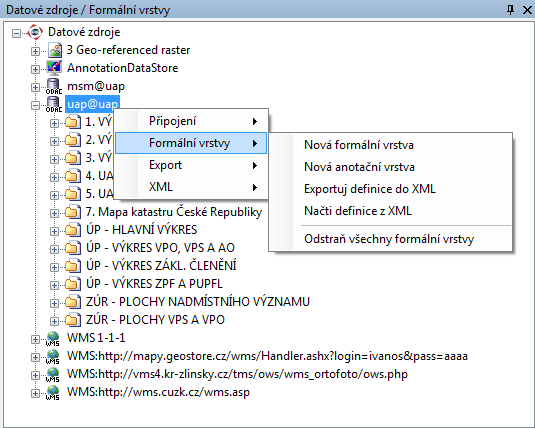This screenshot has width=535, height=428.
Task: Click the AnnotationDataStore icon
Action: [54, 68]
